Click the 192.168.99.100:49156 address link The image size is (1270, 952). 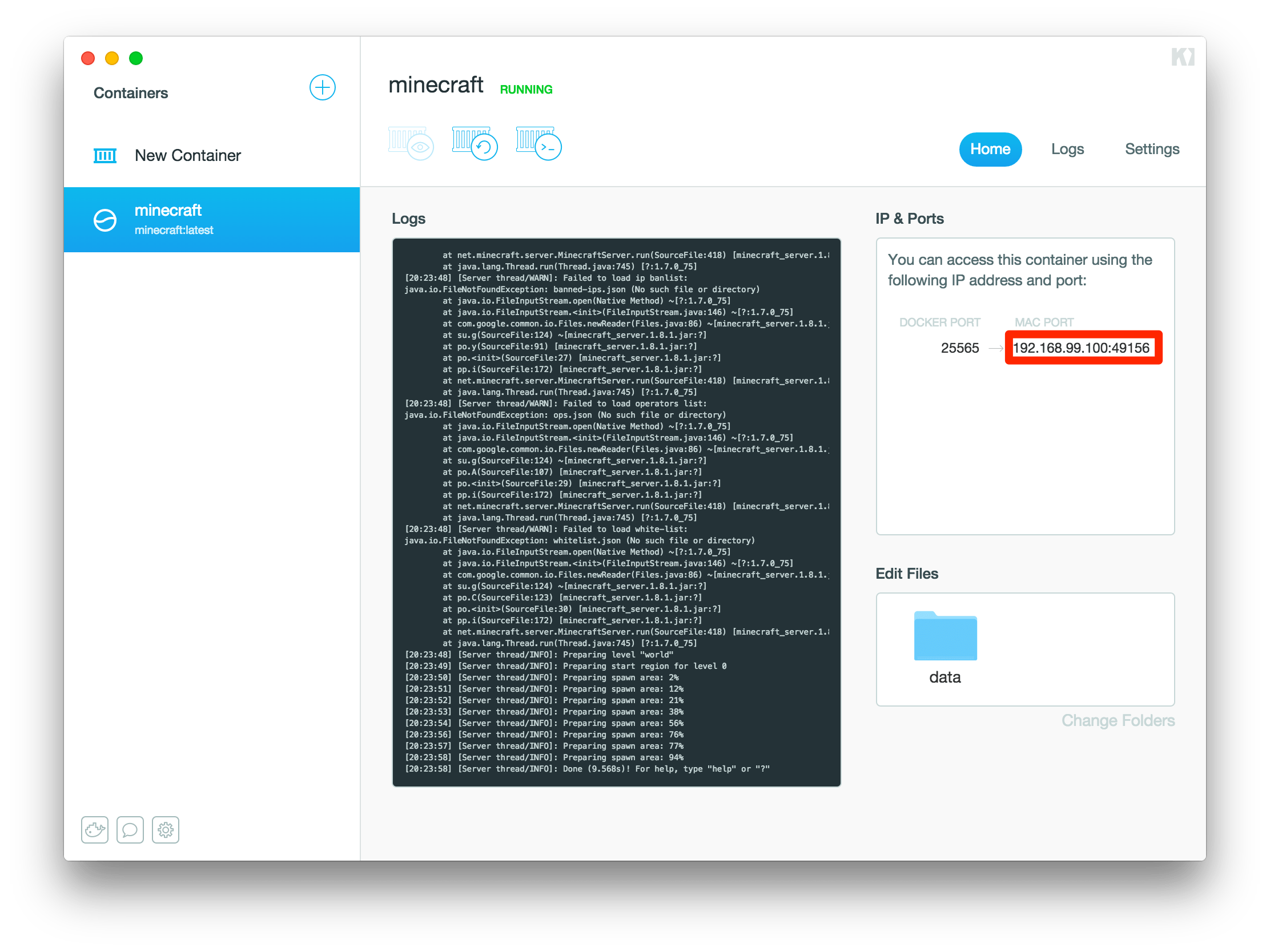pos(1081,348)
